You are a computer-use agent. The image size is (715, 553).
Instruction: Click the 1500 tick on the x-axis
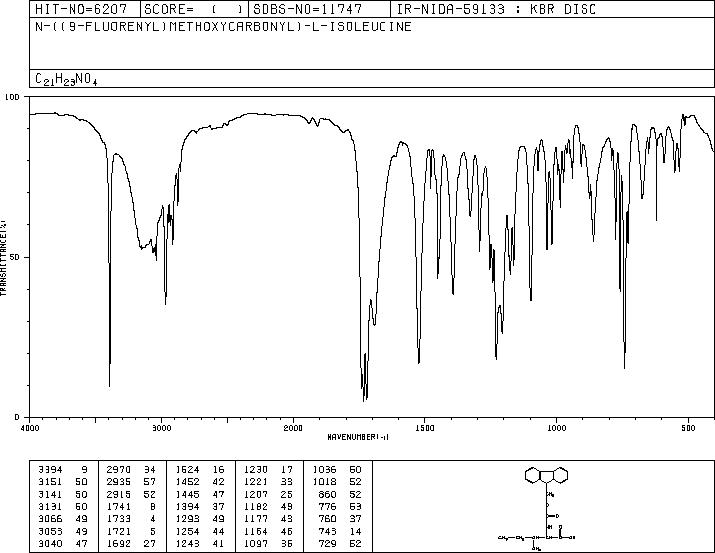[x=425, y=428]
